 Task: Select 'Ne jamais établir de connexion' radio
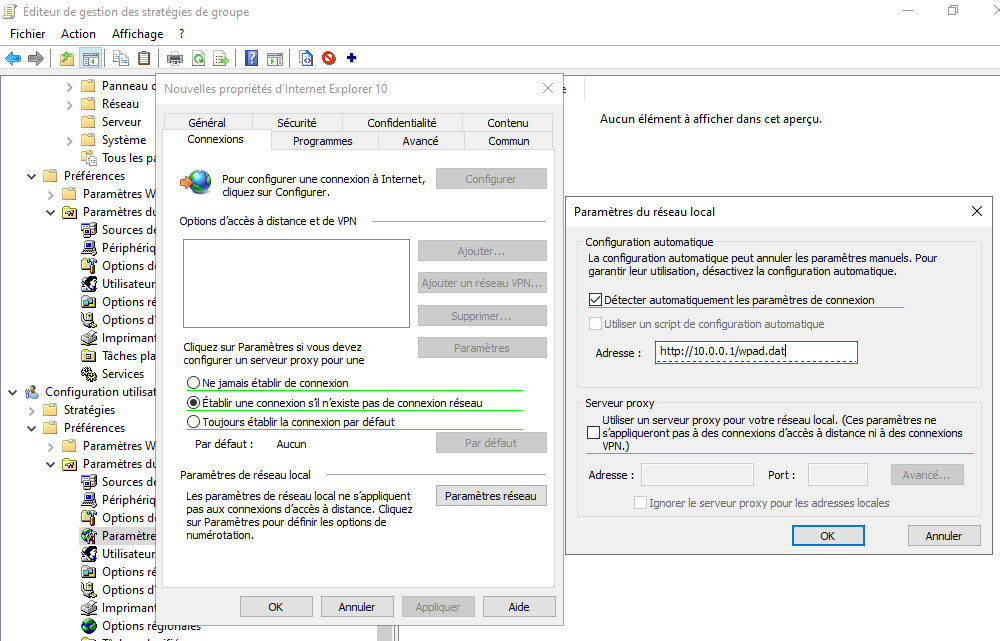click(194, 383)
